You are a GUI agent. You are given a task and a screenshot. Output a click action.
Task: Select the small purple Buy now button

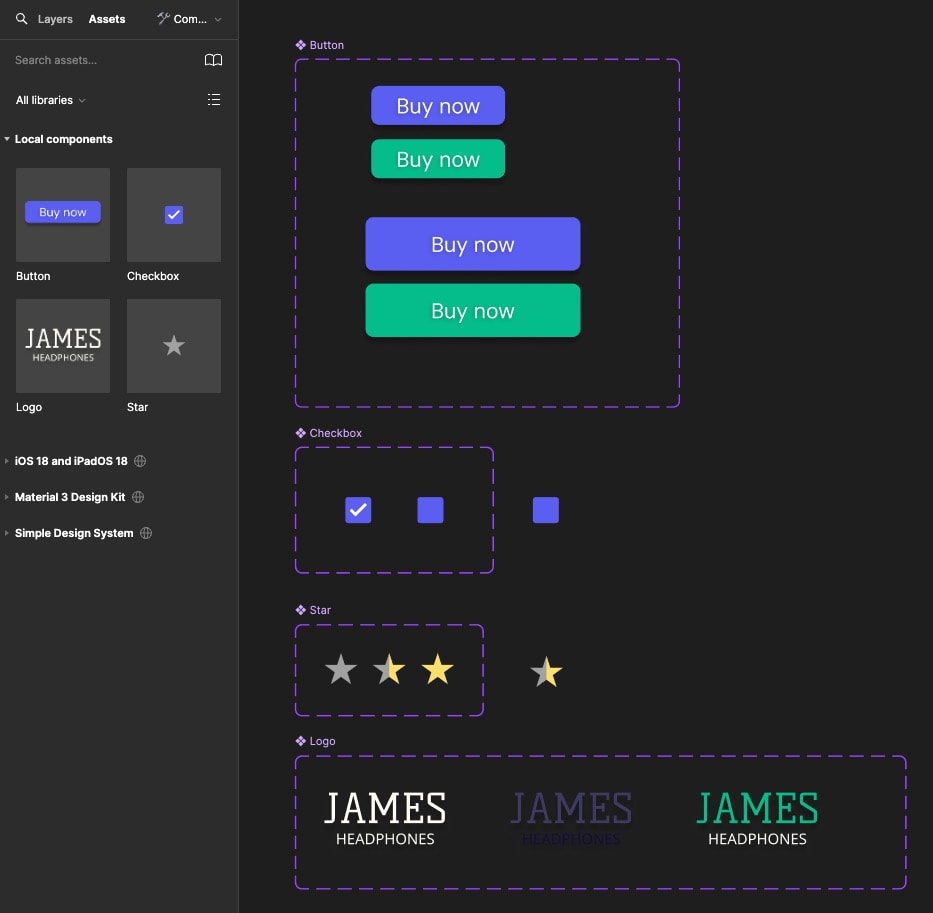coord(438,105)
